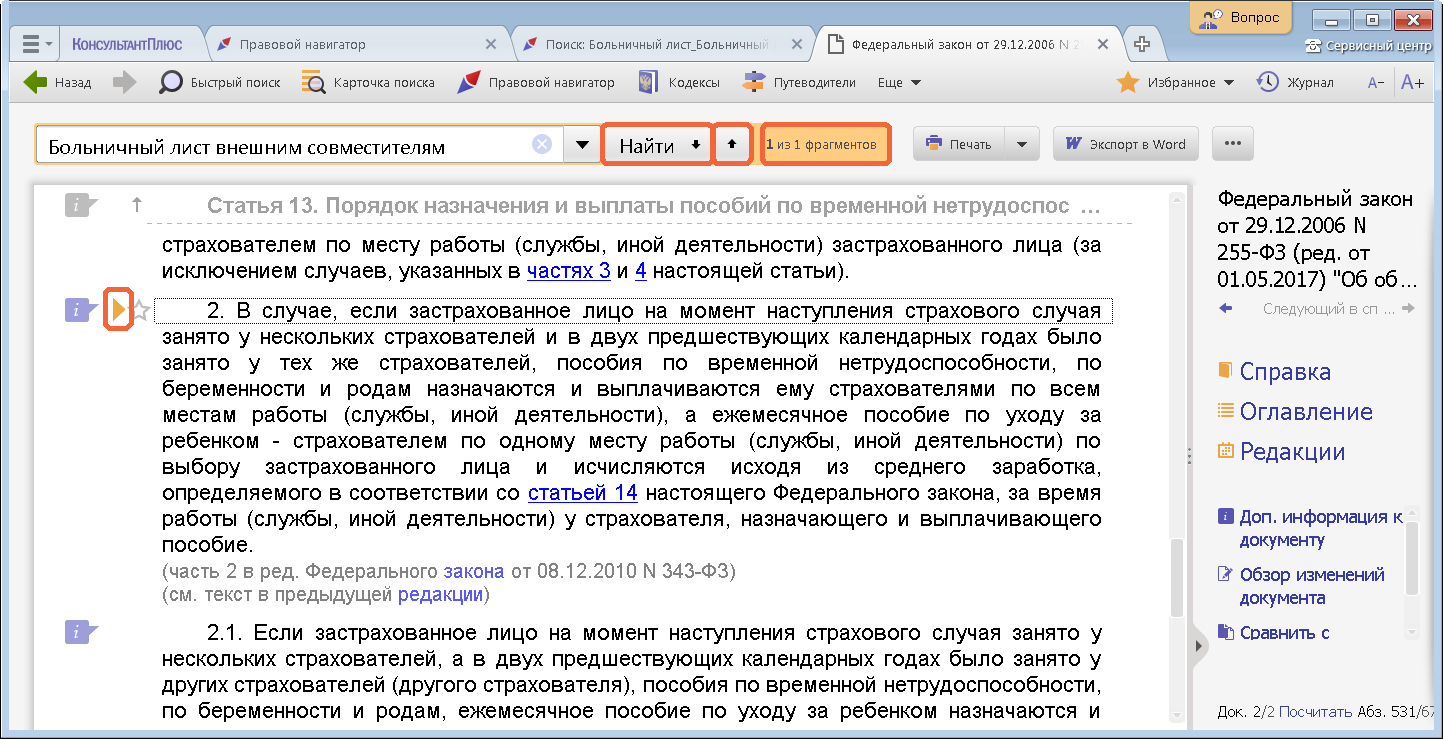Screen dimensions: 1443x739
Task: Click info icon beside paragraph 2
Action: tap(81, 310)
